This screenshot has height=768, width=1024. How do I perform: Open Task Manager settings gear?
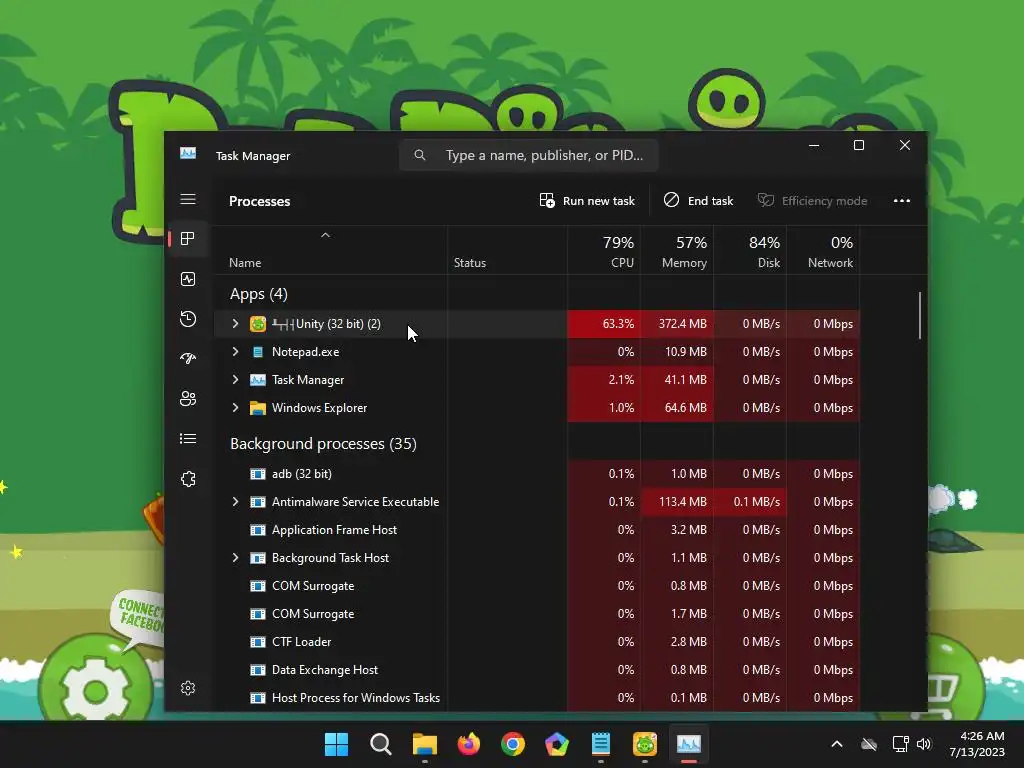click(x=188, y=688)
